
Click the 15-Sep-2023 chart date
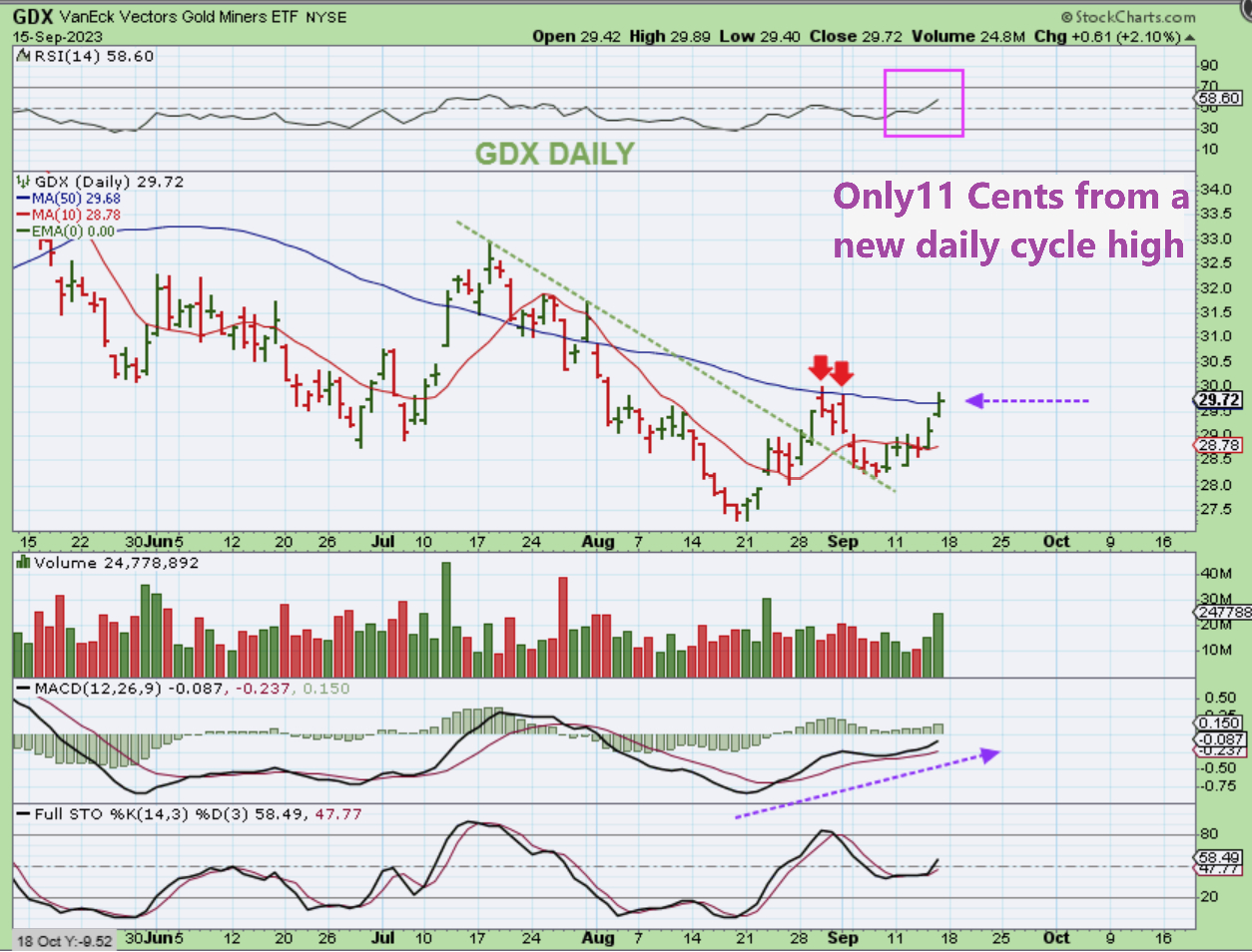(x=58, y=37)
